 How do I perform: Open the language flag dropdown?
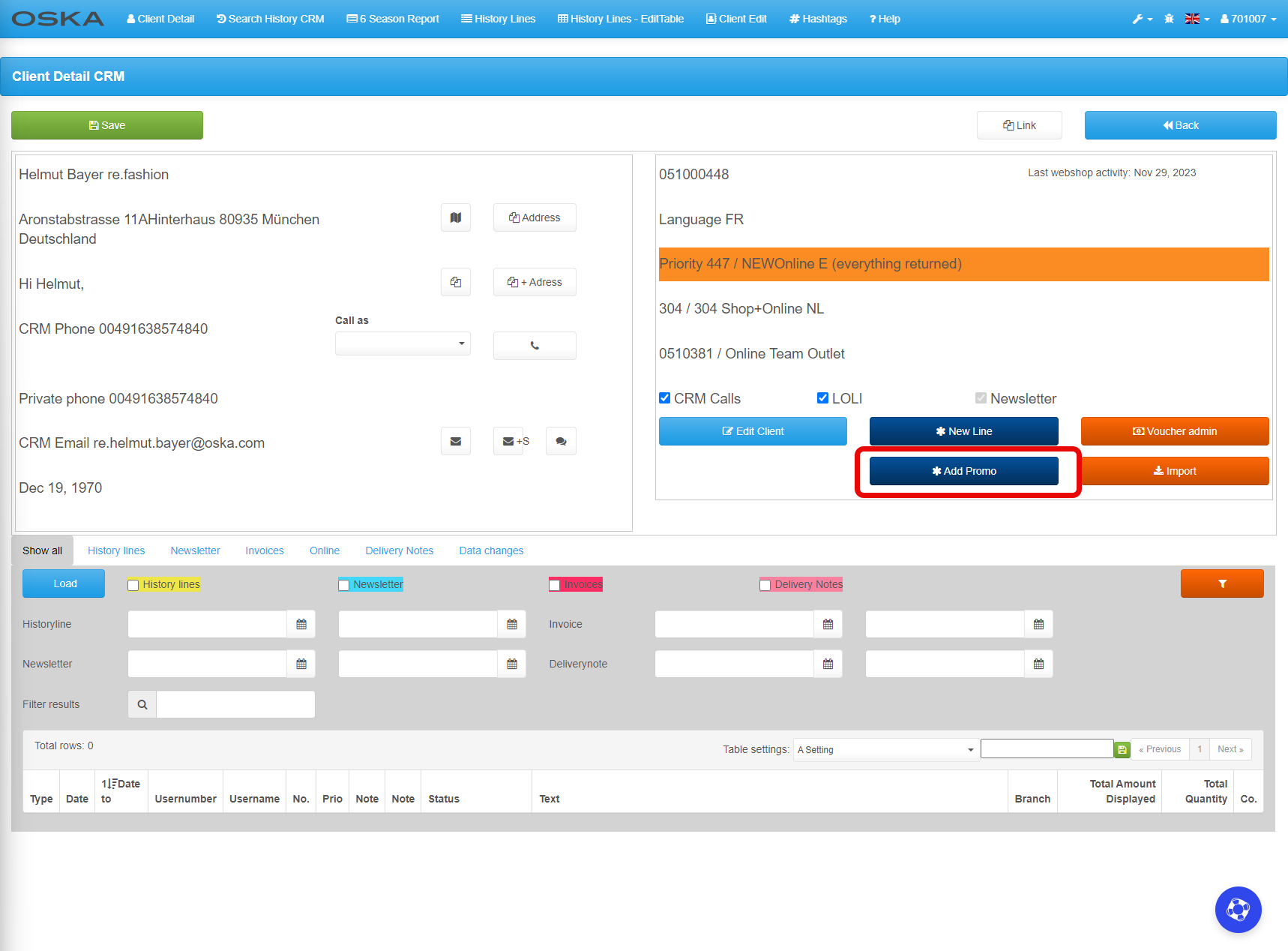[1197, 19]
